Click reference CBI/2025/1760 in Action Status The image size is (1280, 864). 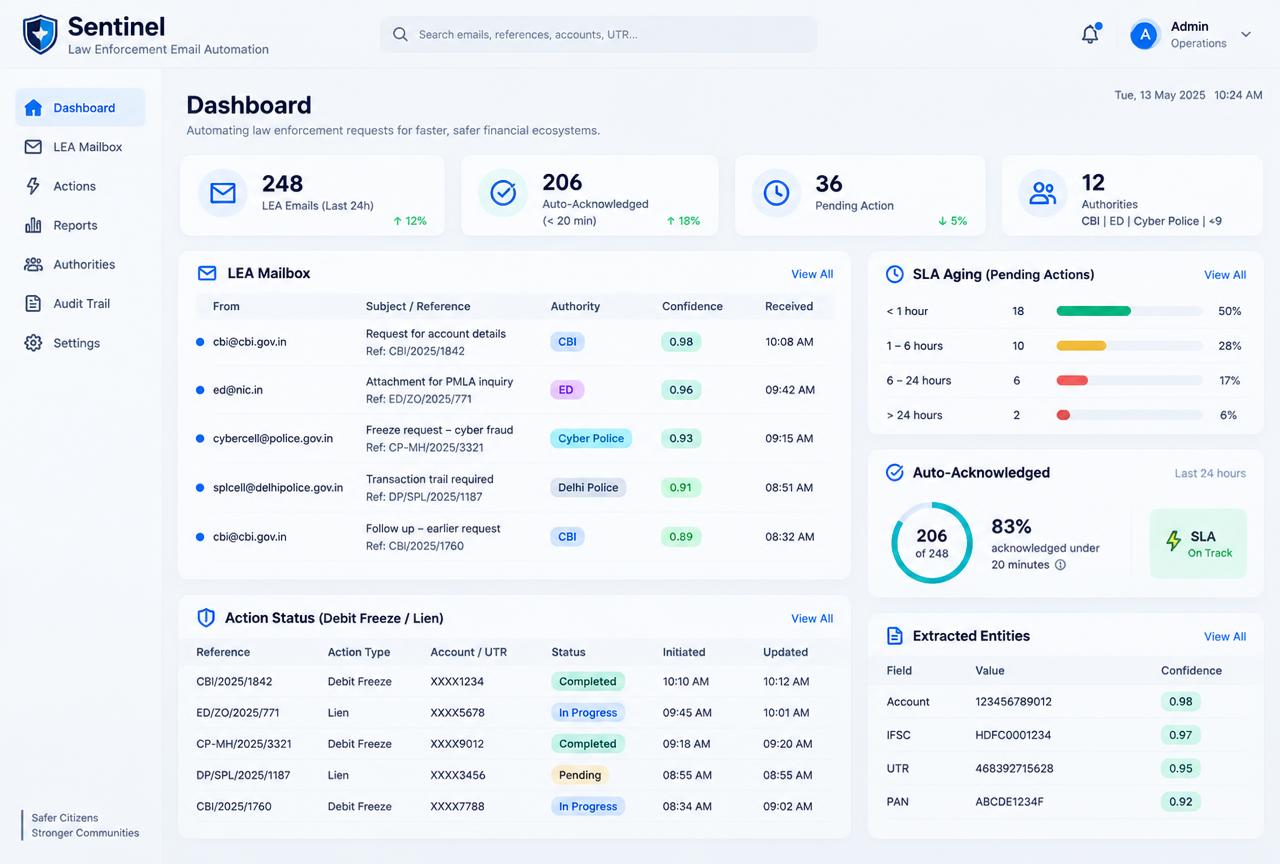click(234, 807)
